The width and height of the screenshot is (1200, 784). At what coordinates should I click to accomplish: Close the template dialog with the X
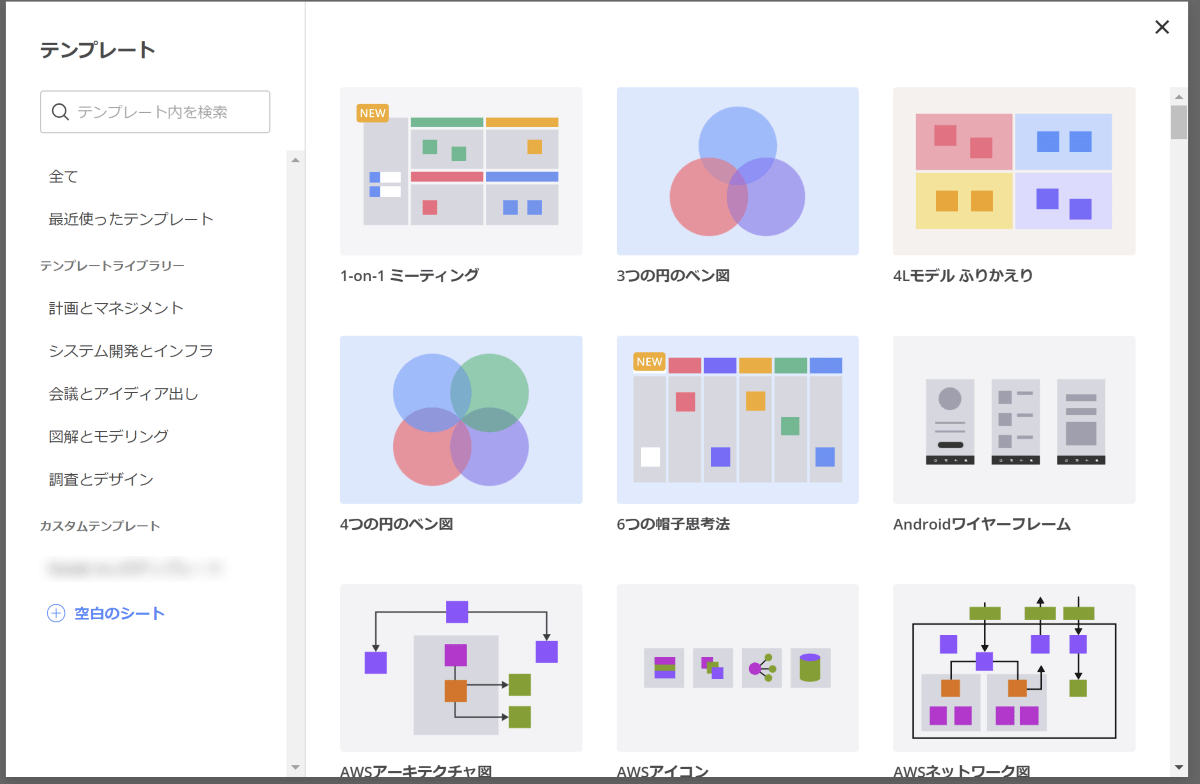coord(1162,27)
